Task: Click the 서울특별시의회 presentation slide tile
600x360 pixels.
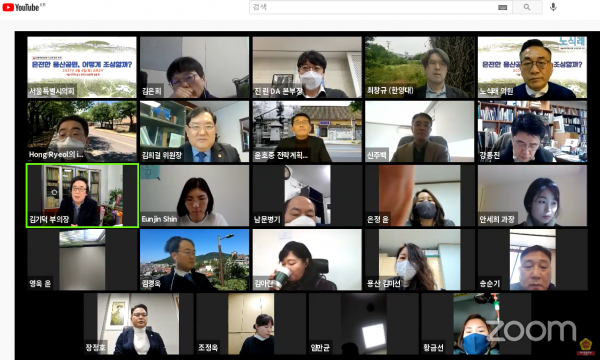Action: [x=82, y=67]
